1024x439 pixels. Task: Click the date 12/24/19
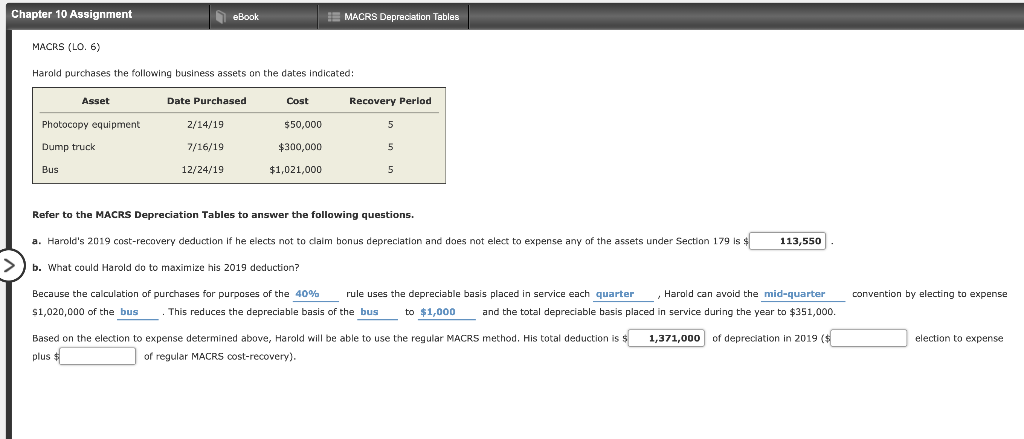(x=202, y=170)
